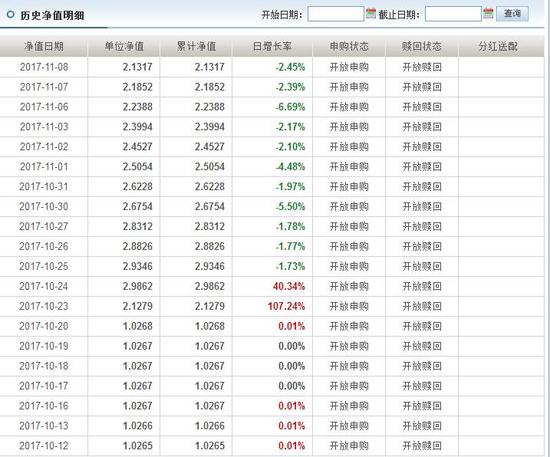The image size is (550, 457).
Task: Click the -1.97% daily growth value
Action: pos(290,186)
